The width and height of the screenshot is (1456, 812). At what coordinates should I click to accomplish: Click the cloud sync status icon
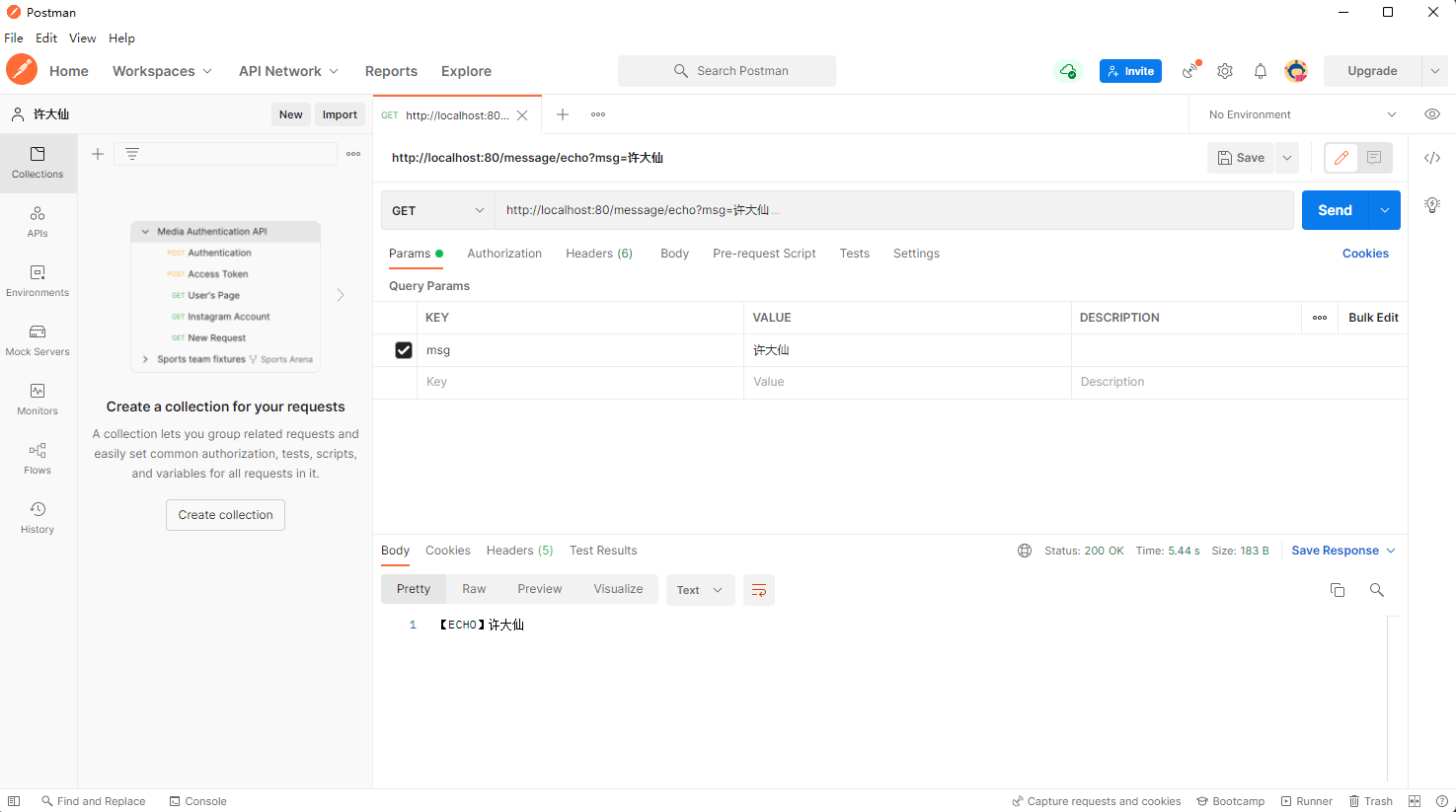point(1068,71)
